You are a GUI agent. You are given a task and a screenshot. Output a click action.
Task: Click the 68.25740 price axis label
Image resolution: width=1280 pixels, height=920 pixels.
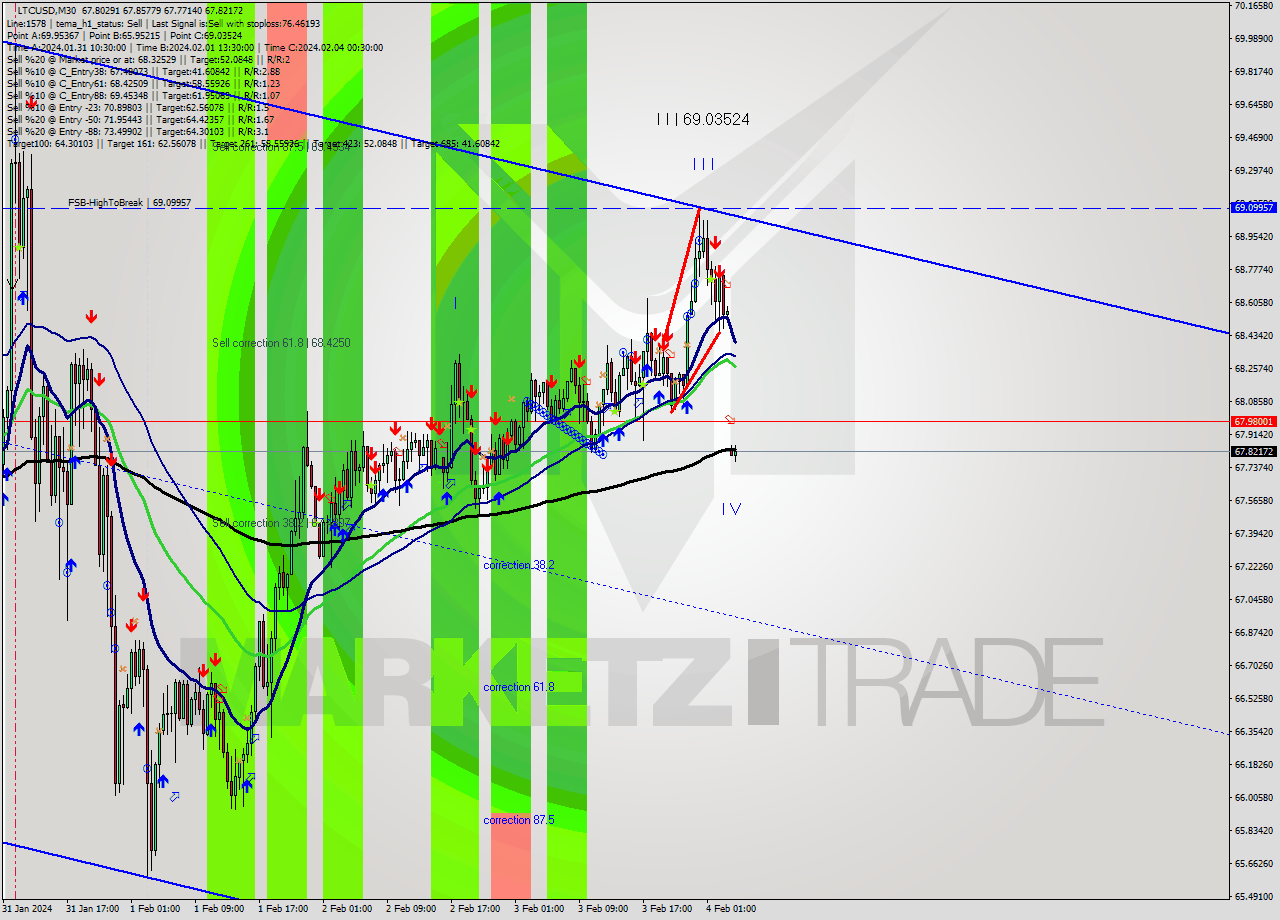[x=1254, y=369]
